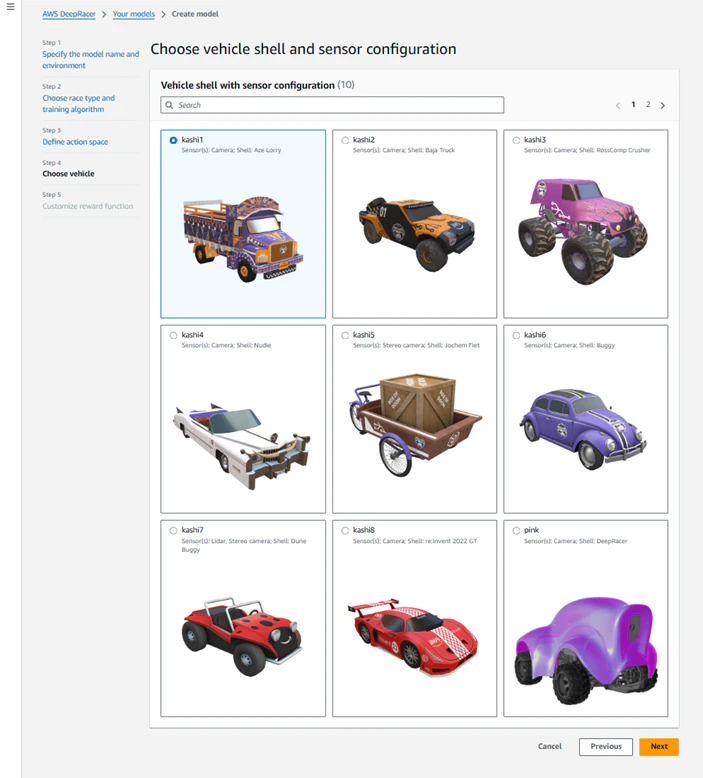Click the Customize reward function step
Image resolution: width=703 pixels, height=778 pixels.
click(88, 206)
